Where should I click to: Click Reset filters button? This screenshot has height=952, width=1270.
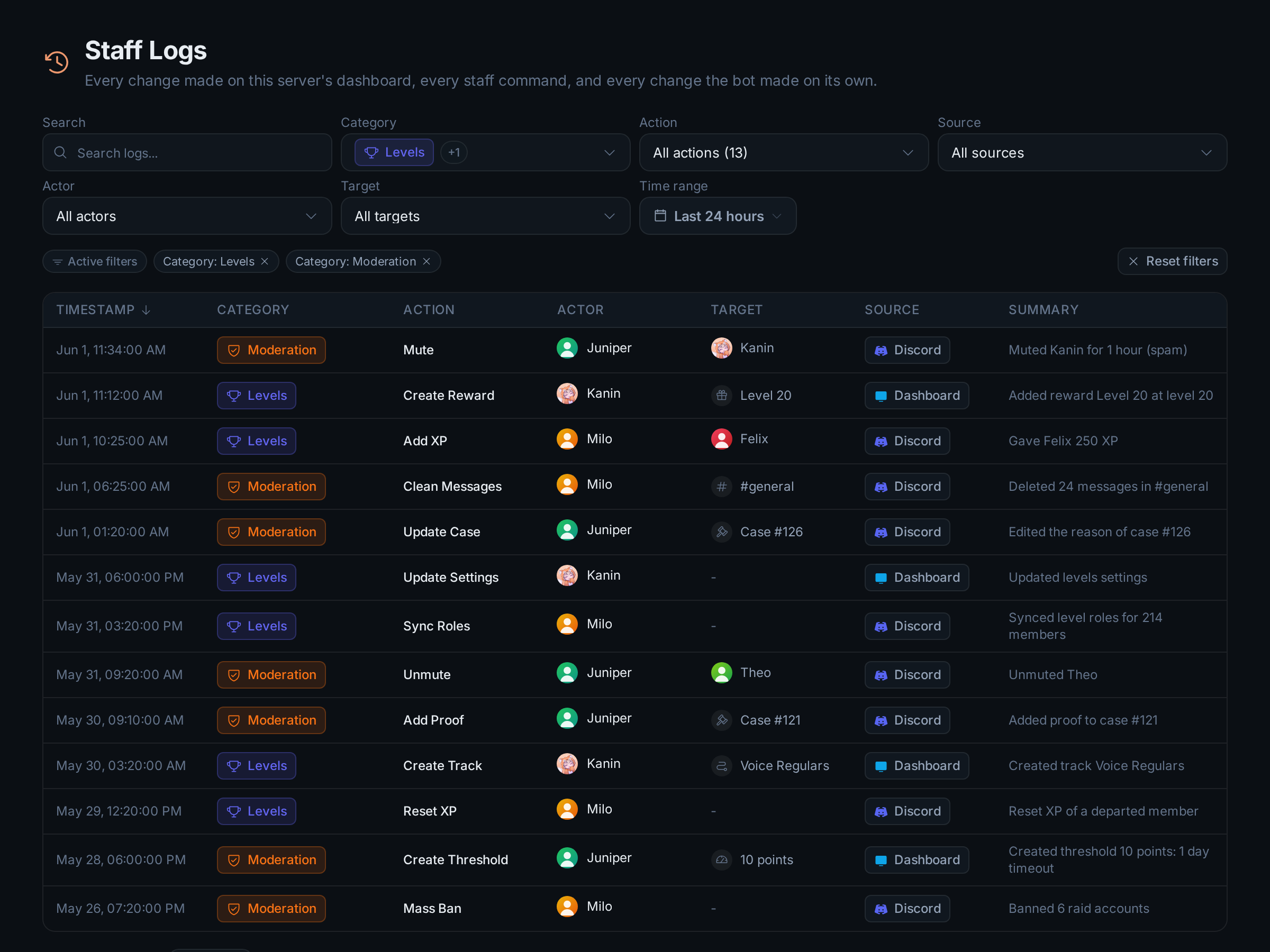(1173, 262)
